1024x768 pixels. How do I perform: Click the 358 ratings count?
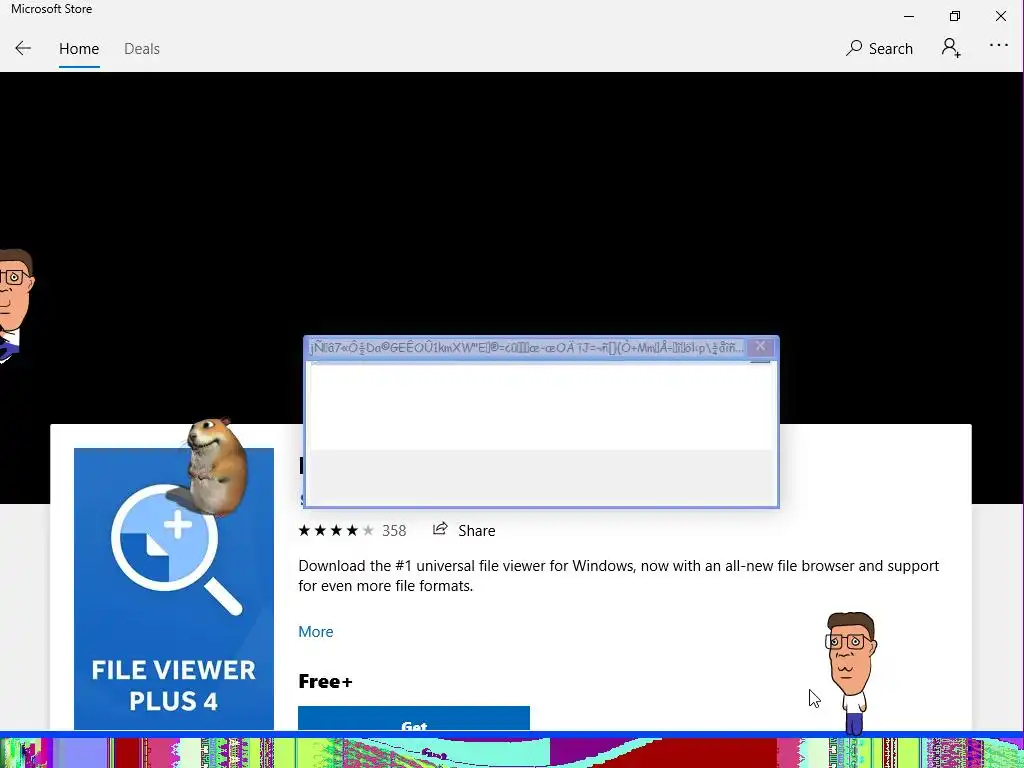click(394, 531)
